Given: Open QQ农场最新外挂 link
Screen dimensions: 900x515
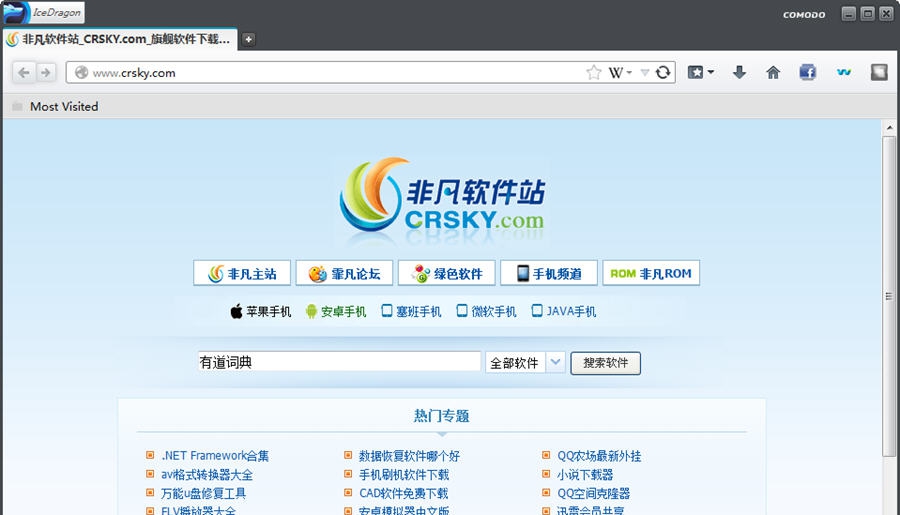Looking at the screenshot, I should click(599, 456).
